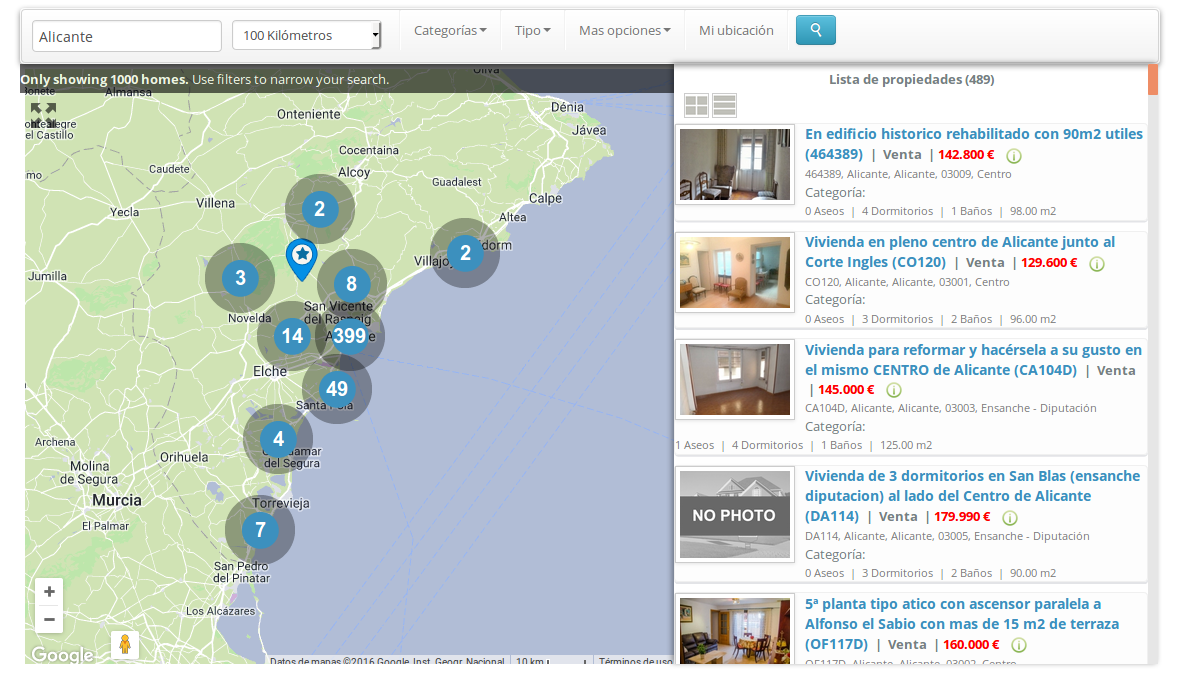Viewport: 1184px width, 678px height.
Task: Click the Alicante location search field
Action: tap(127, 36)
